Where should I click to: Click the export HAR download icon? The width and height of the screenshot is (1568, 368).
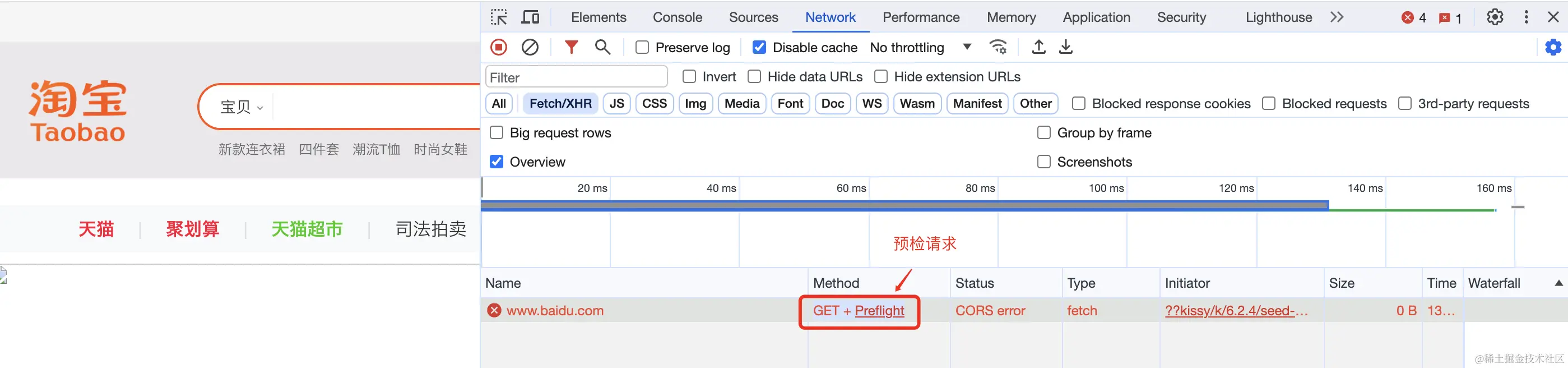1066,47
